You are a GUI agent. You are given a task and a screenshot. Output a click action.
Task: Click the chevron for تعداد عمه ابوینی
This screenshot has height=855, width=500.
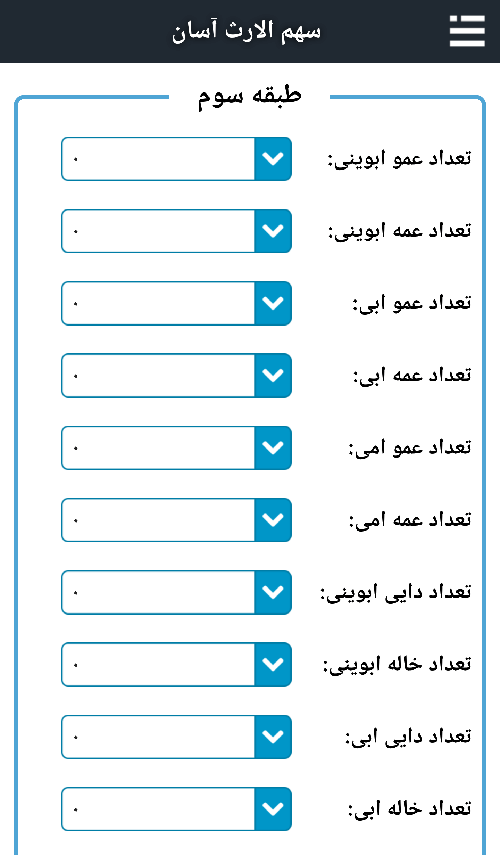273,231
